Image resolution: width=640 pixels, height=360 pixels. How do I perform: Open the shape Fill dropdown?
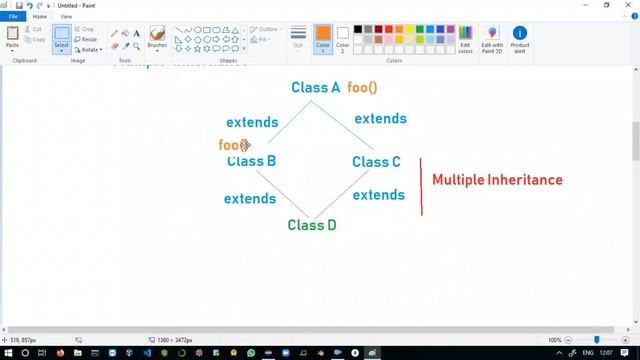261,40
